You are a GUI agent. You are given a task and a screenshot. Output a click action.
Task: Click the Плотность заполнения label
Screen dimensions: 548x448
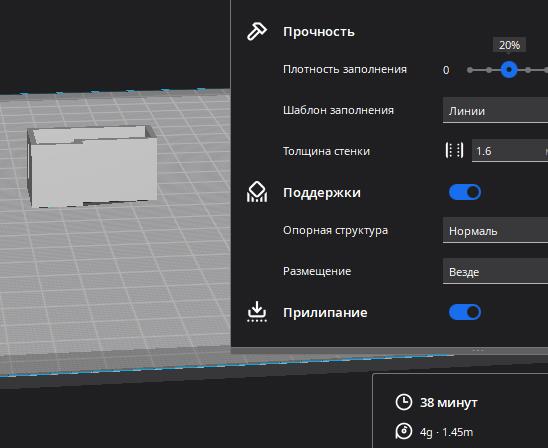(345, 69)
